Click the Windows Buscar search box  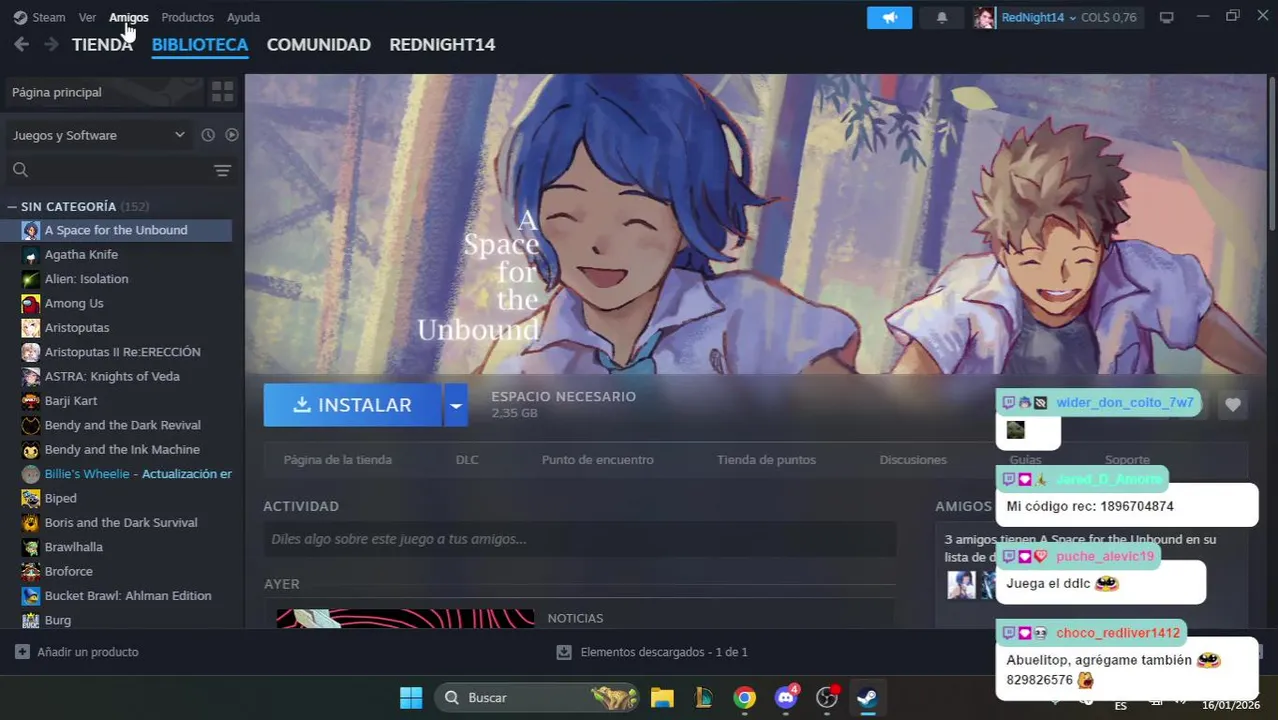point(536,697)
